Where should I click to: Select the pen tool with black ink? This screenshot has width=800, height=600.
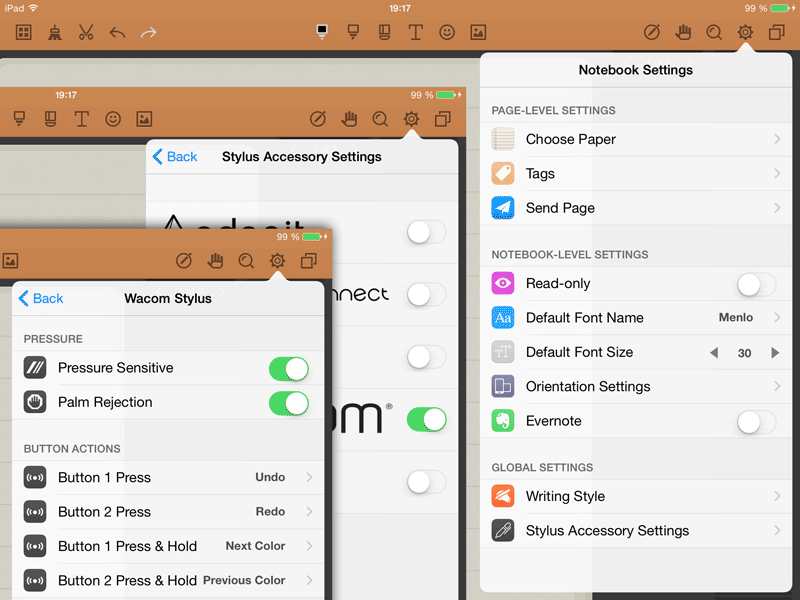(x=322, y=32)
